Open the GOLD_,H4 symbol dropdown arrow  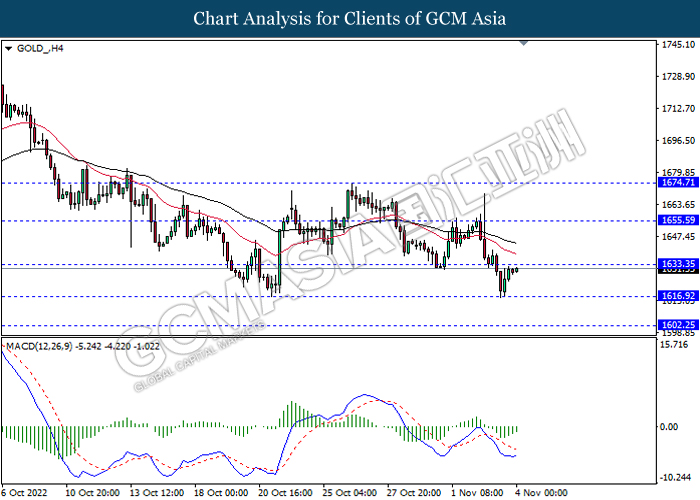(x=8, y=49)
